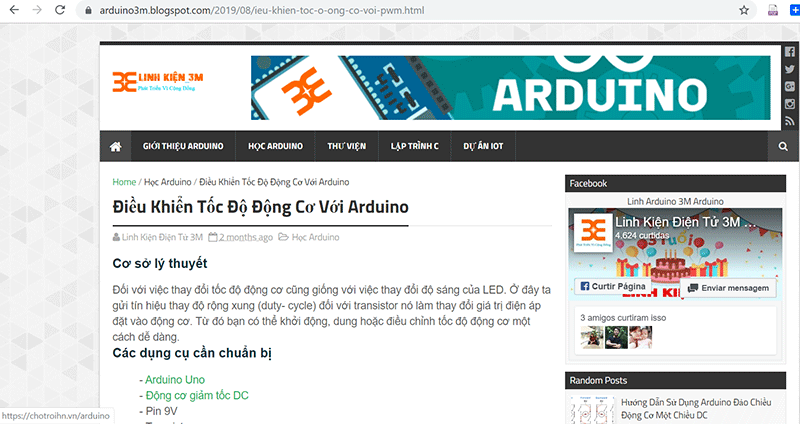Open the Google Plus social icon
This screenshot has height=424, width=800.
tap(790, 87)
